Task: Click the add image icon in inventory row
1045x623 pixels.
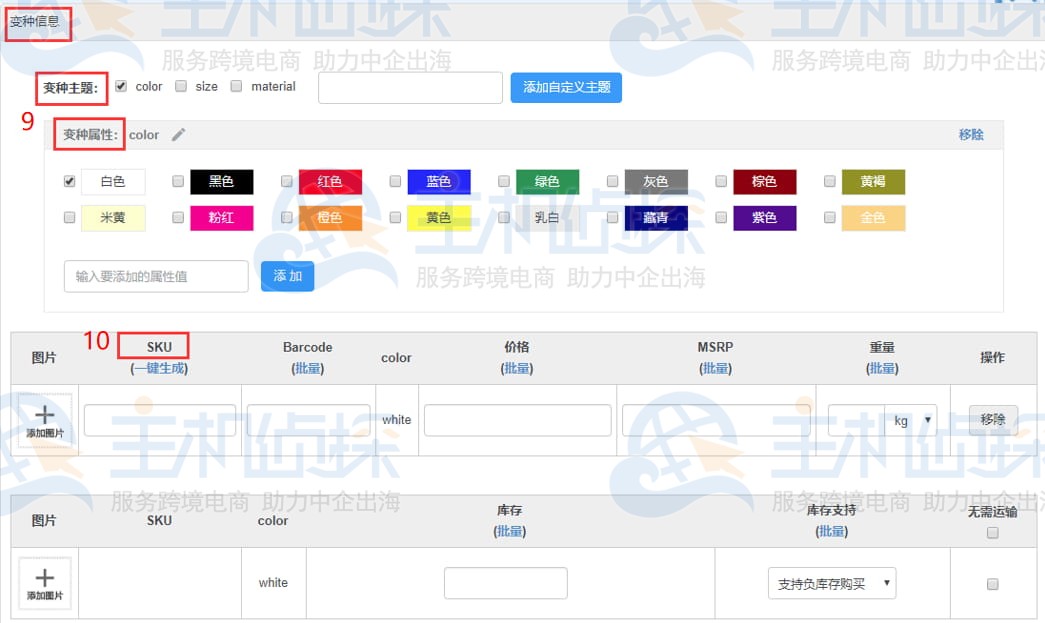Action: point(44,582)
